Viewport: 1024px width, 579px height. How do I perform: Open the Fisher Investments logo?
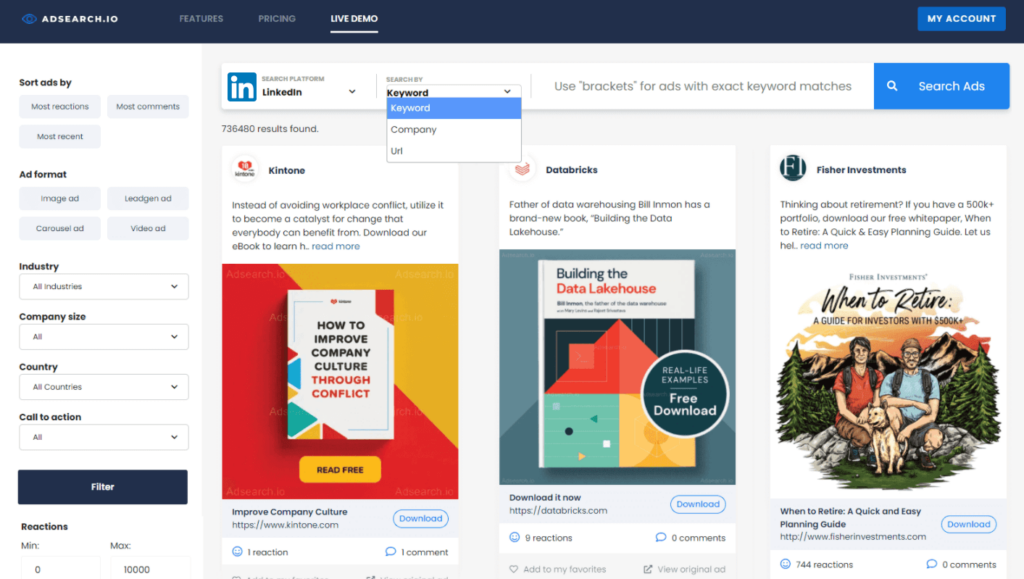tap(793, 168)
